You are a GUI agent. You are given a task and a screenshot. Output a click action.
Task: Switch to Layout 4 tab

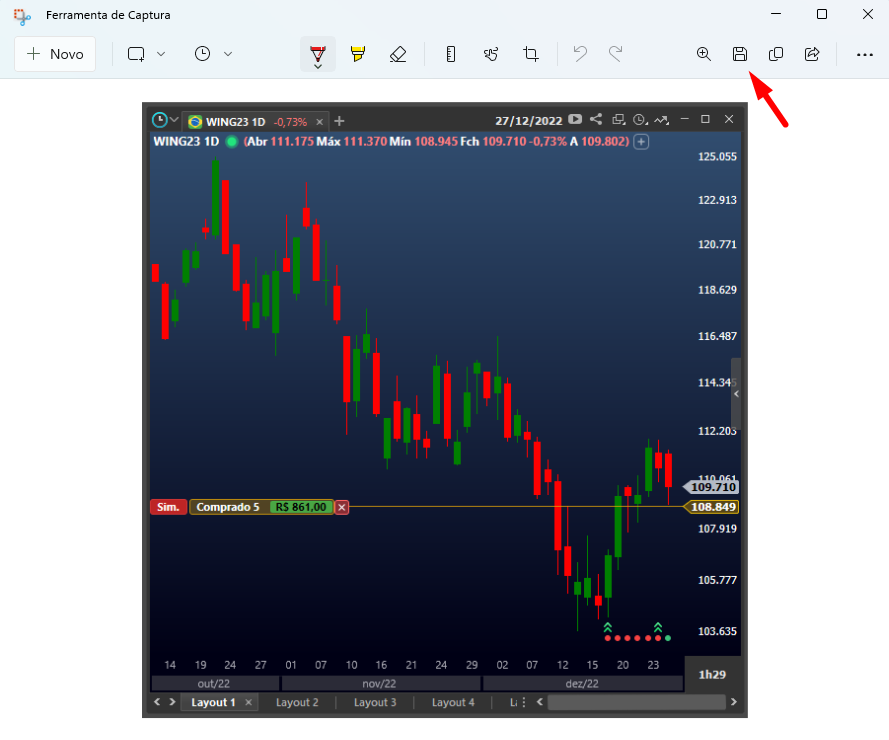(x=453, y=702)
